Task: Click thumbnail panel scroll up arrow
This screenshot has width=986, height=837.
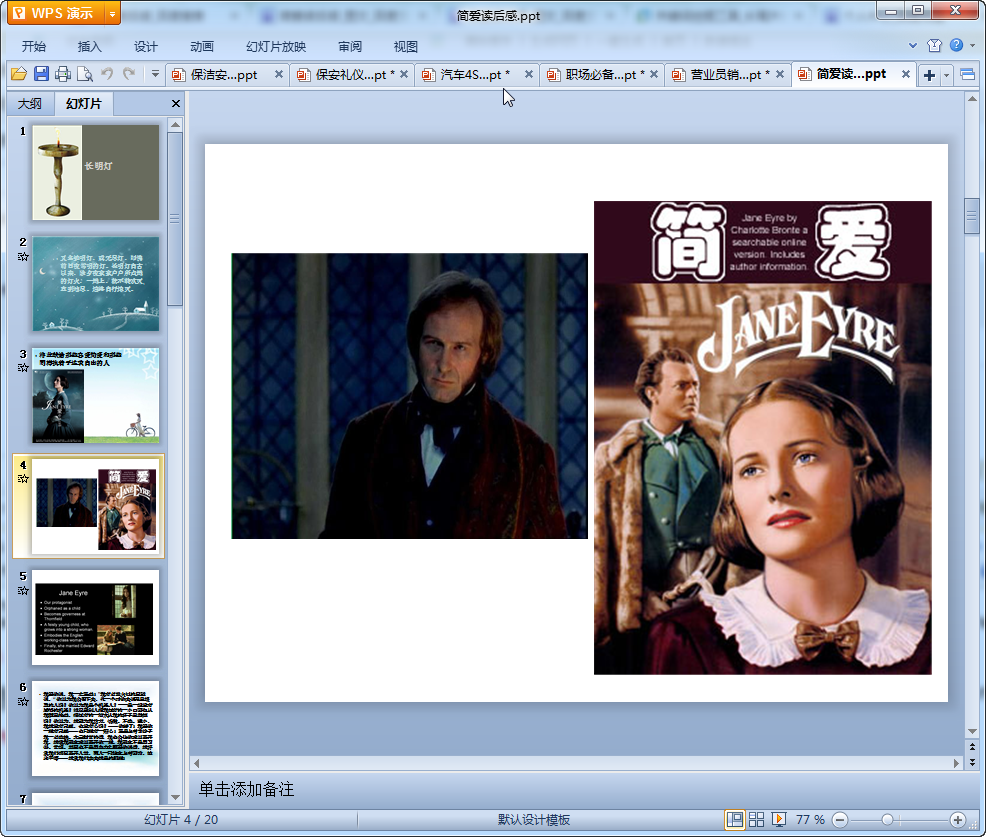Action: click(x=175, y=125)
